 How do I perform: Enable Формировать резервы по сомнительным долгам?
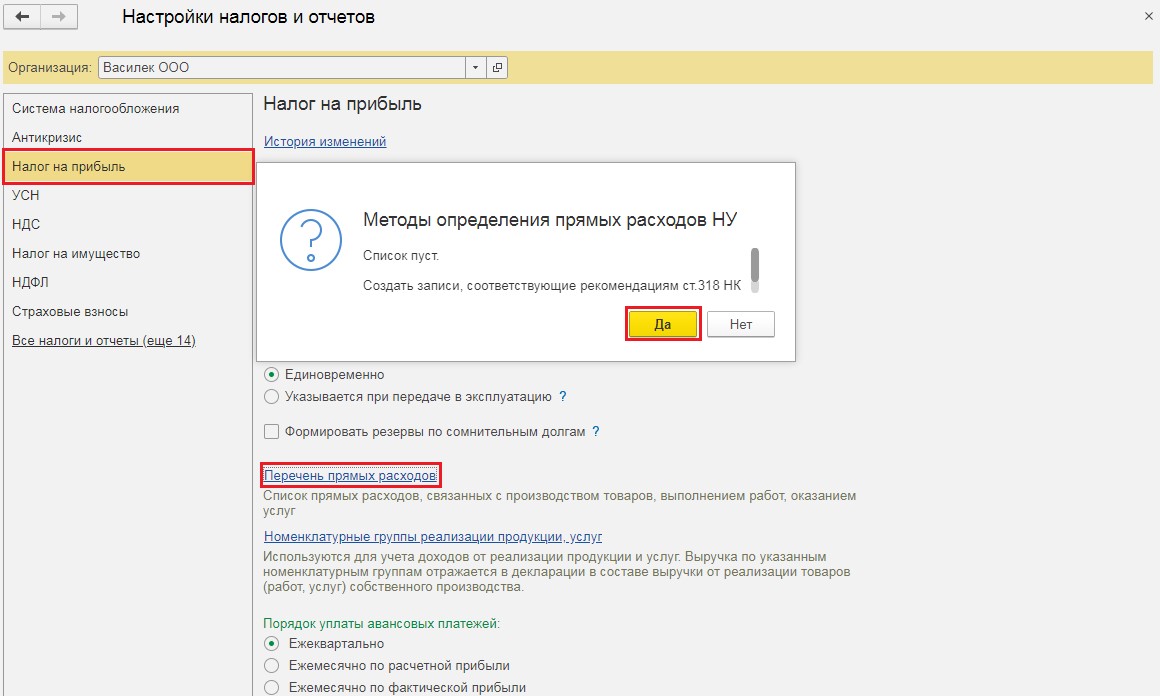point(271,432)
